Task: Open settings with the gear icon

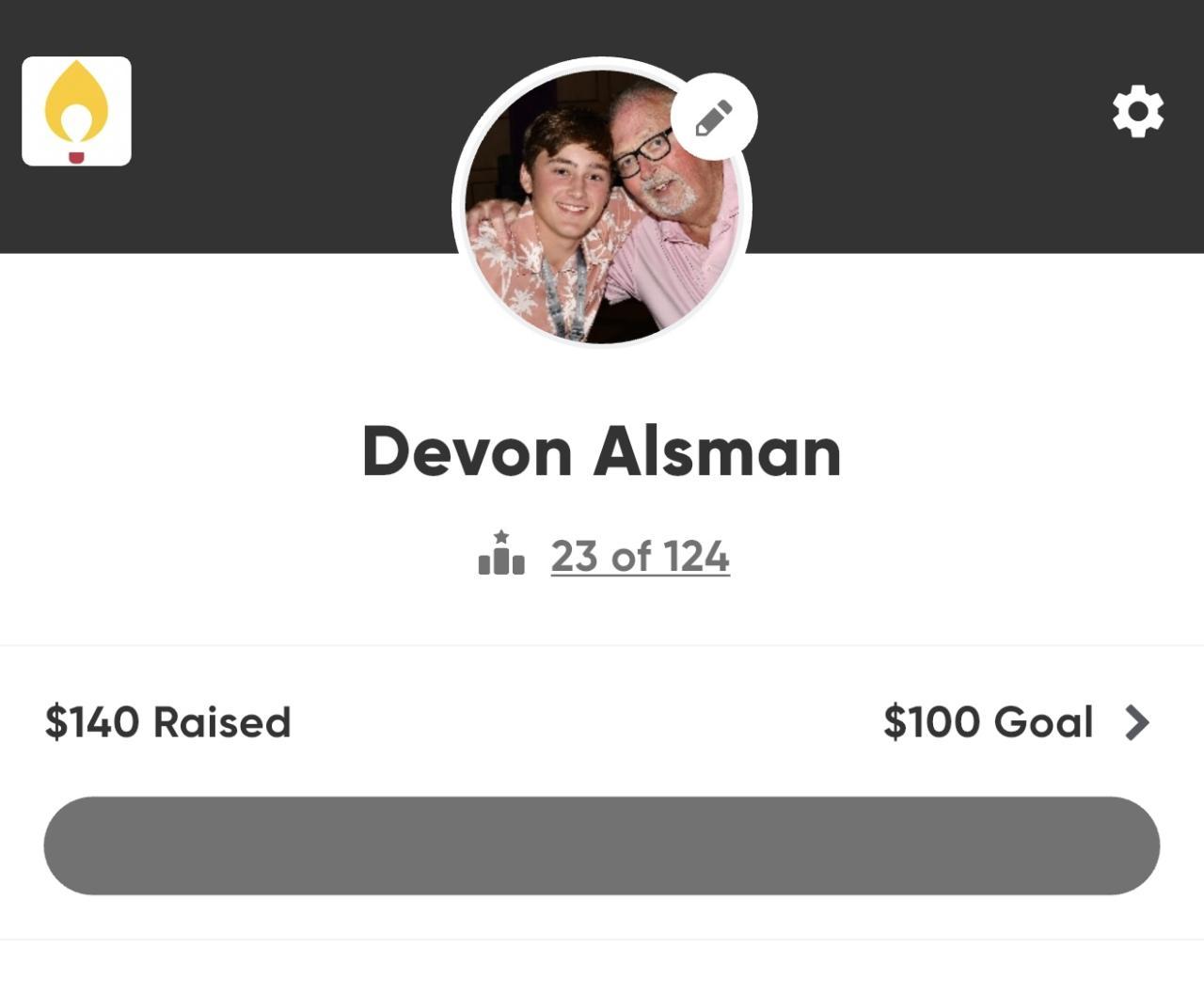Action: click(1138, 112)
